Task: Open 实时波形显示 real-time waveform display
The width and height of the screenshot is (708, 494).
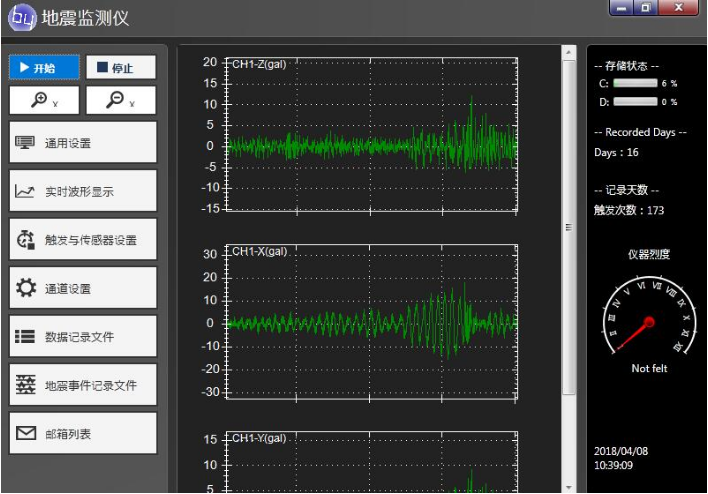Action: 83,191
